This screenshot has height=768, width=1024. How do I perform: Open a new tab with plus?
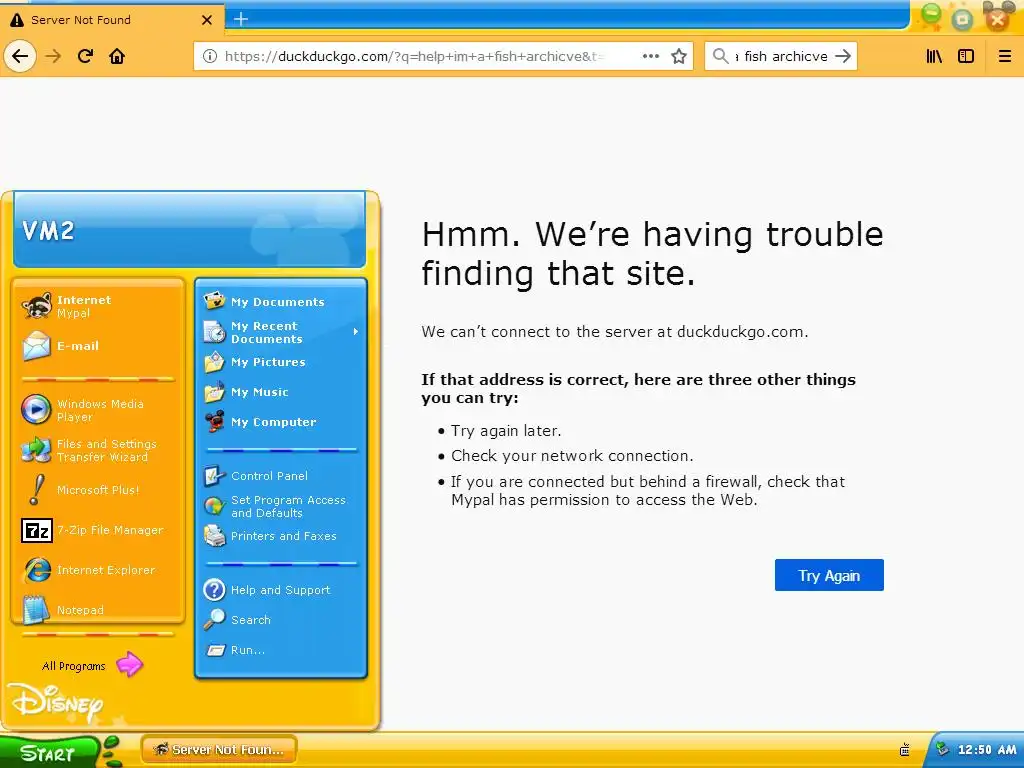pyautogui.click(x=241, y=19)
